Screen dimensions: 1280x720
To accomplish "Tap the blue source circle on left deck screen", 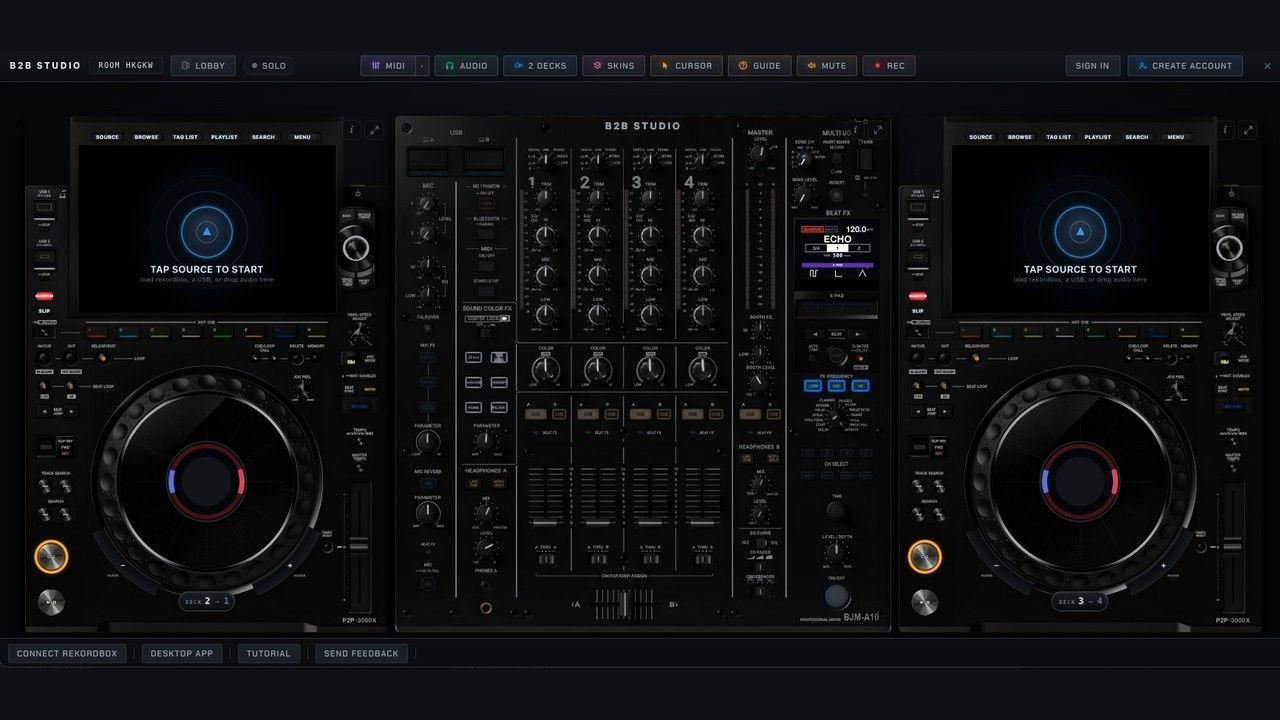I will click(207, 231).
